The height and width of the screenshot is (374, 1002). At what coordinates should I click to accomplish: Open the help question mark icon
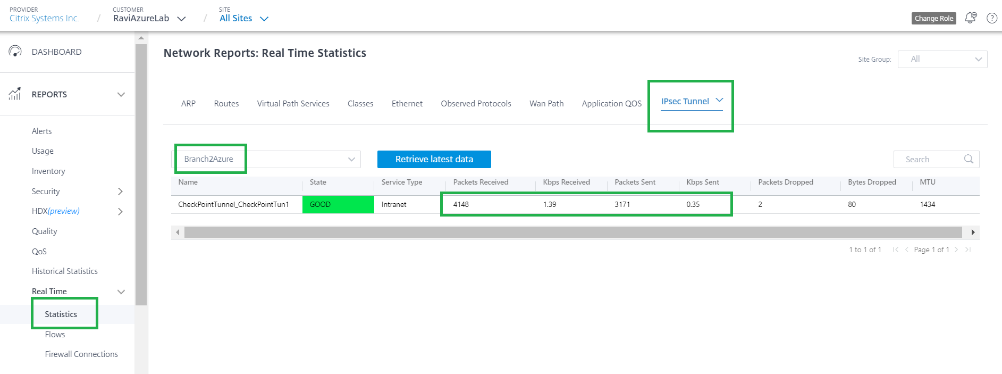click(992, 18)
